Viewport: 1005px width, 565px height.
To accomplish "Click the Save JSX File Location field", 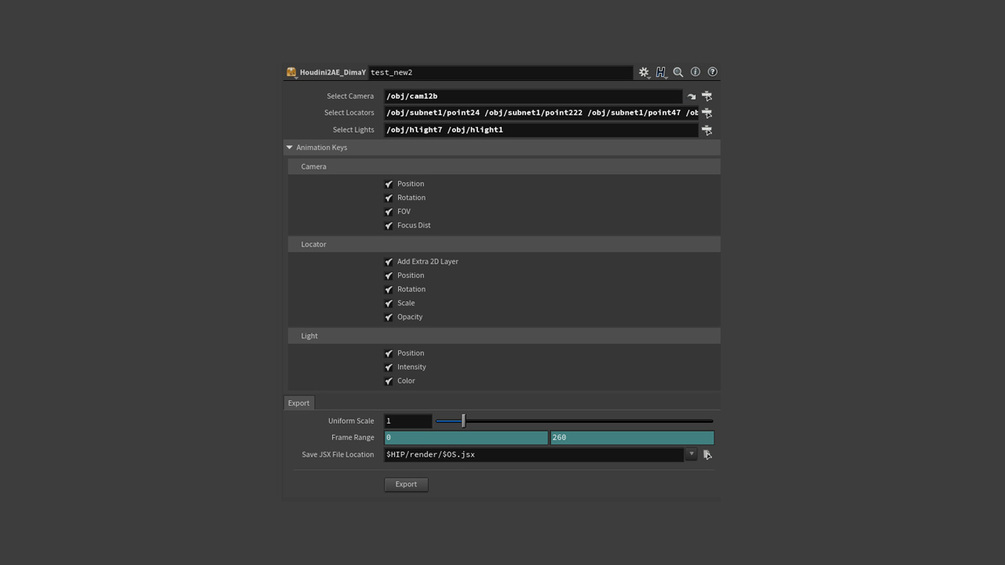I will click(534, 455).
